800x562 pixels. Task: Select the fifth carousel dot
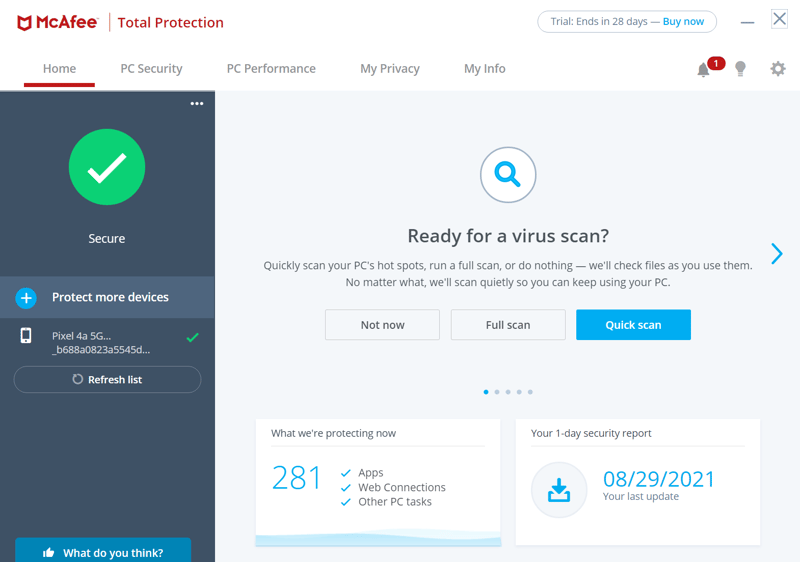pyautogui.click(x=530, y=392)
